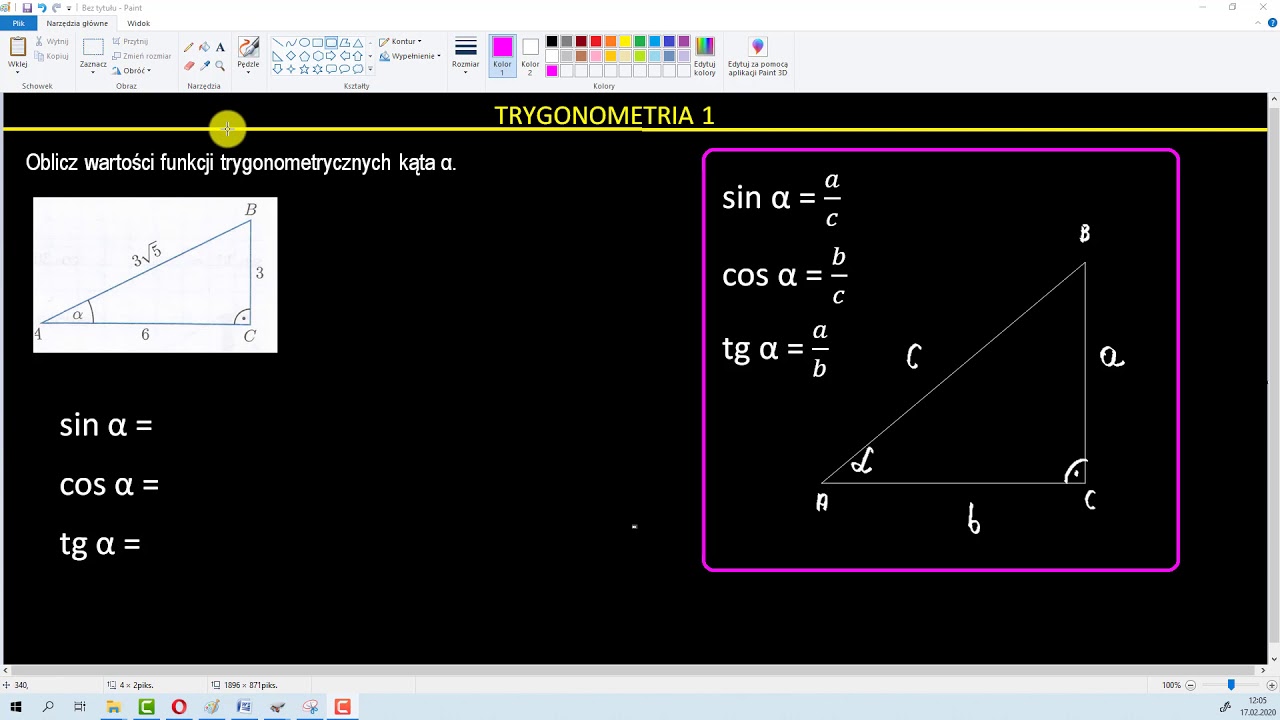The image size is (1280, 720).
Task: Select the Text tool
Action: [x=220, y=47]
